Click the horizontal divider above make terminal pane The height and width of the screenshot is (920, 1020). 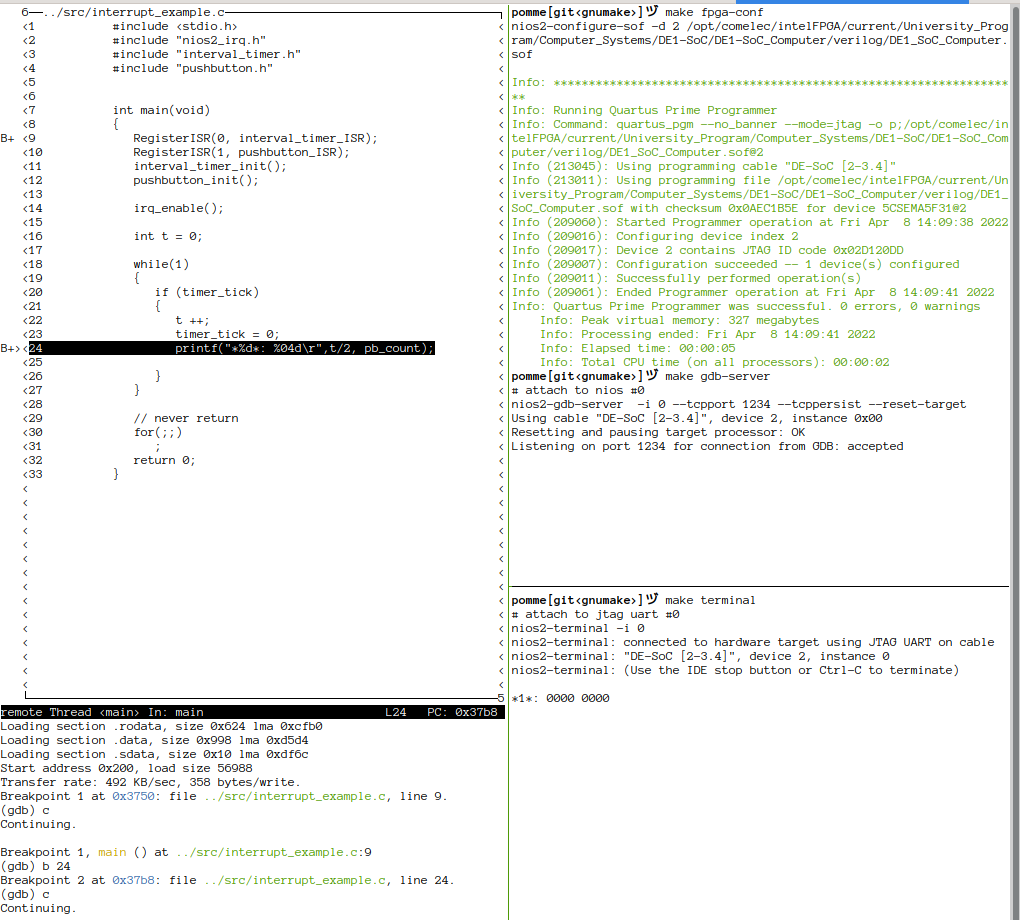(x=760, y=586)
